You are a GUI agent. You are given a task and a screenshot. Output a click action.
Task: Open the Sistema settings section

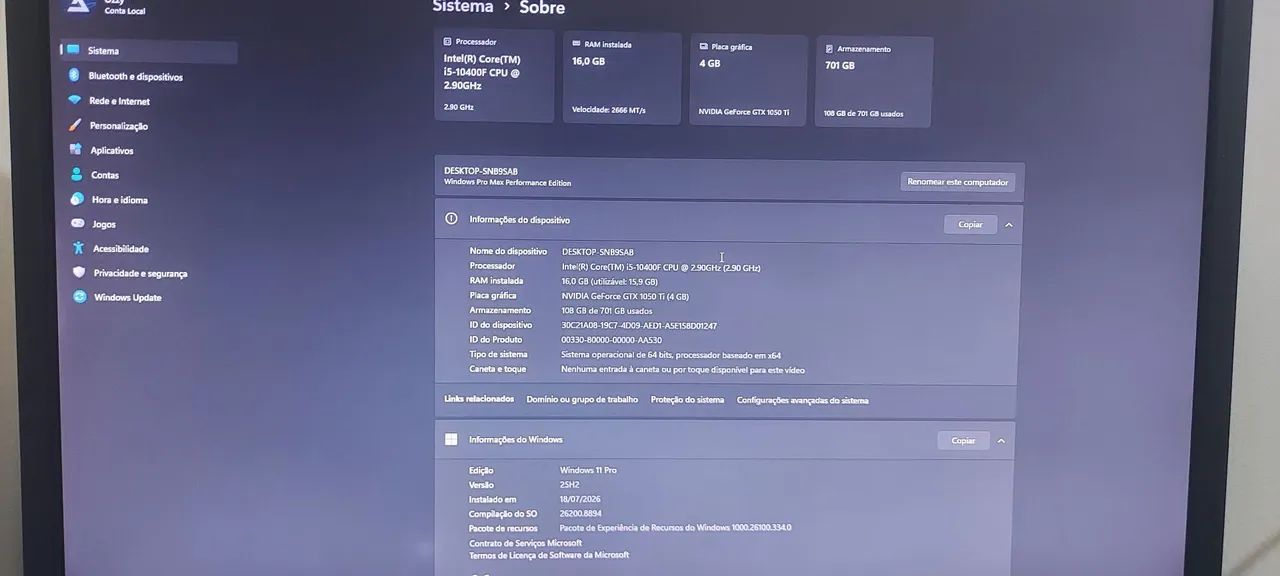(x=149, y=51)
